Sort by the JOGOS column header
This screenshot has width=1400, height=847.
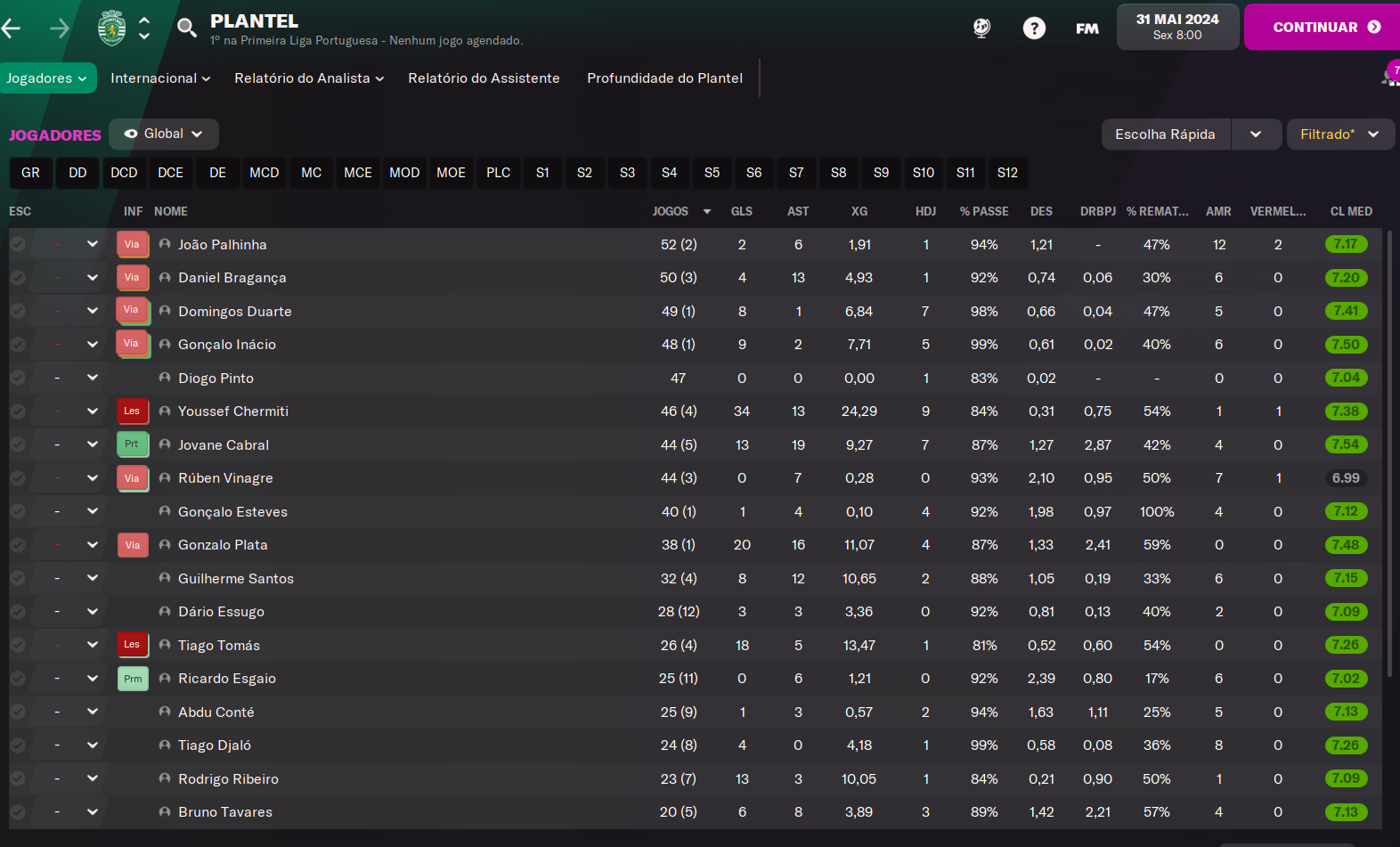pos(671,211)
